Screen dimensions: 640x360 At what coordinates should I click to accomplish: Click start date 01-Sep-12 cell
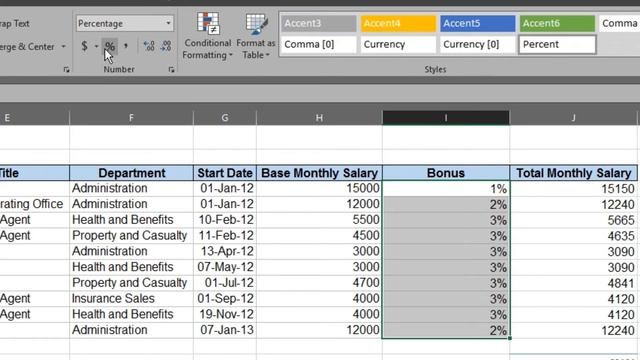click(x=225, y=299)
